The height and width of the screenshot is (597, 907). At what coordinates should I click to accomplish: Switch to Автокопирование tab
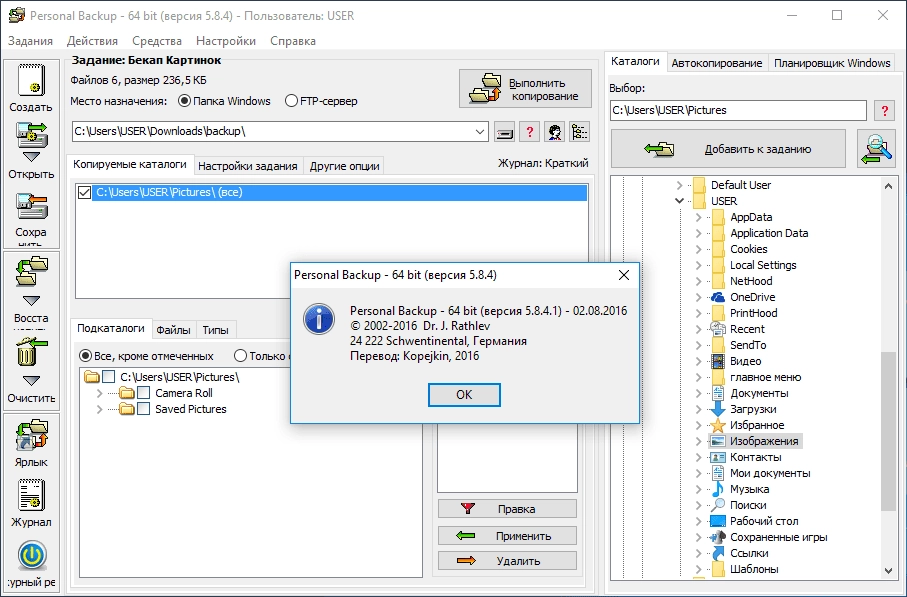(x=717, y=63)
